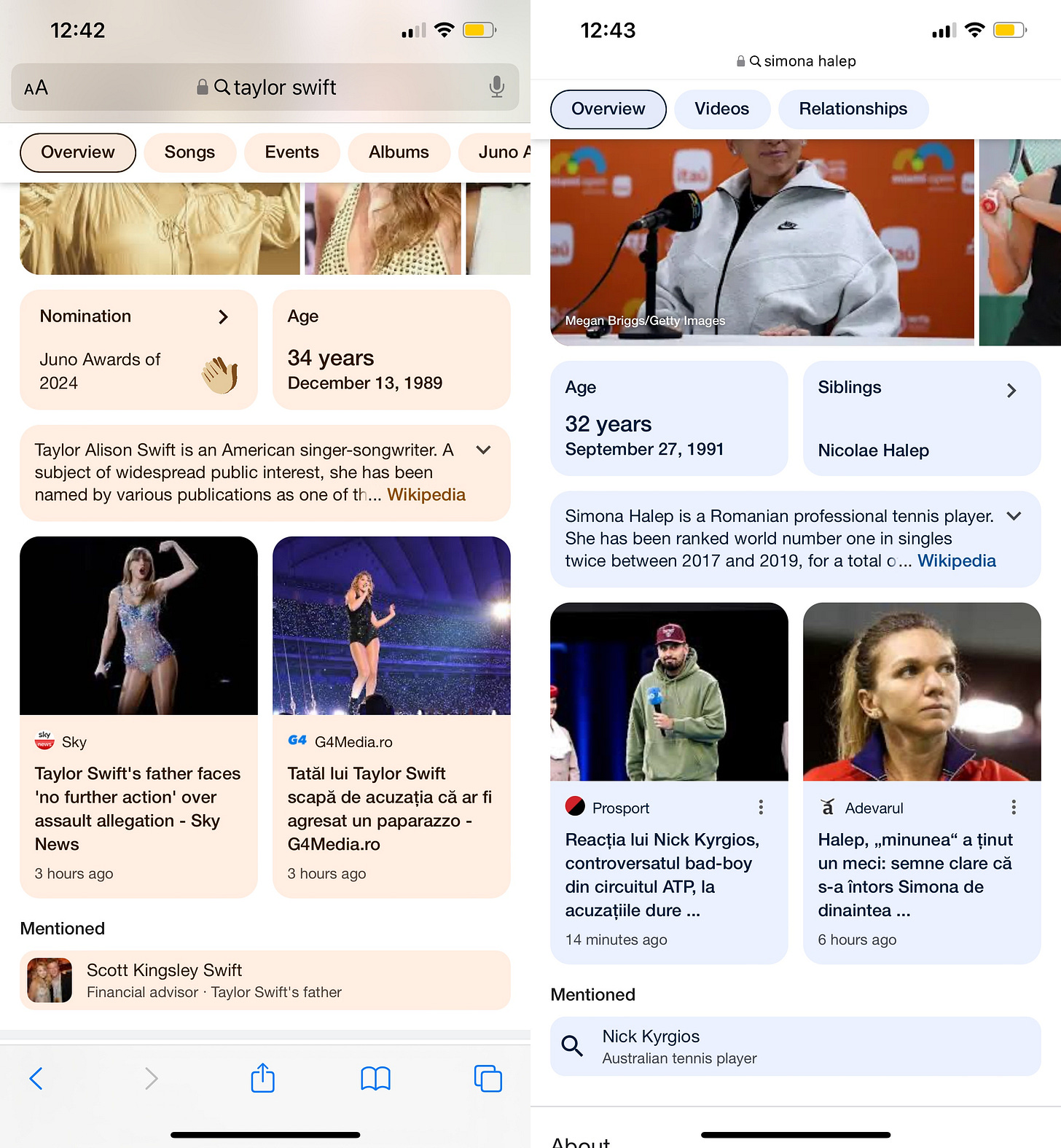This screenshot has width=1061, height=1148.
Task: Switch to the Songs tab
Action: click(189, 152)
